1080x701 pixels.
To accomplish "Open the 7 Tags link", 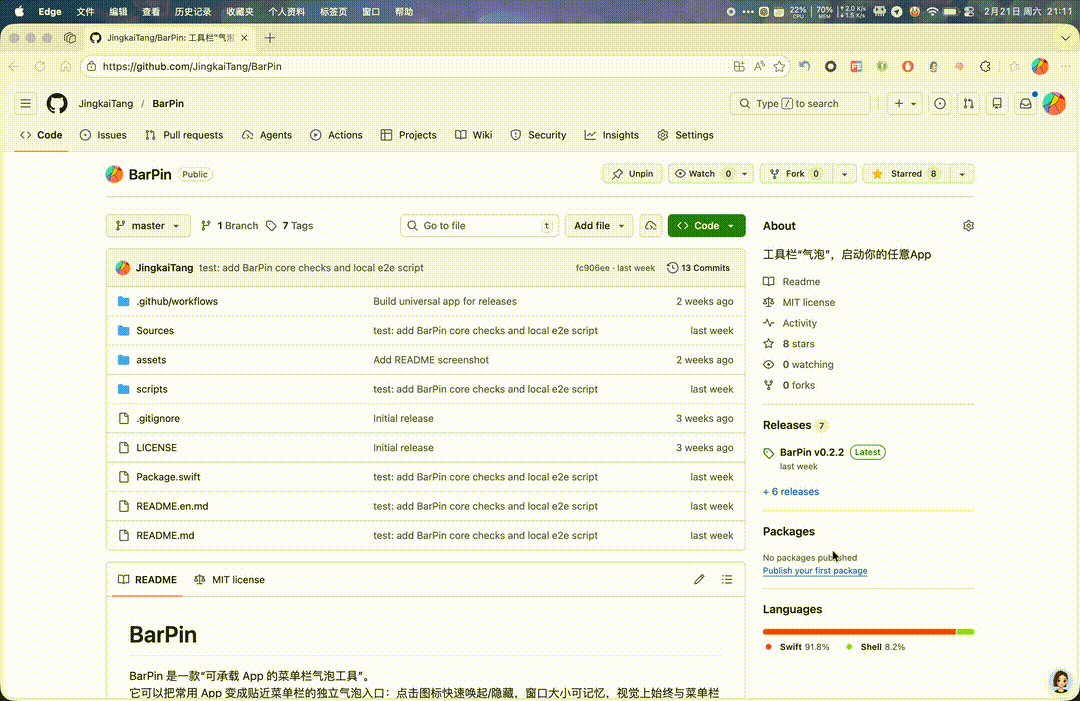I will click(289, 226).
